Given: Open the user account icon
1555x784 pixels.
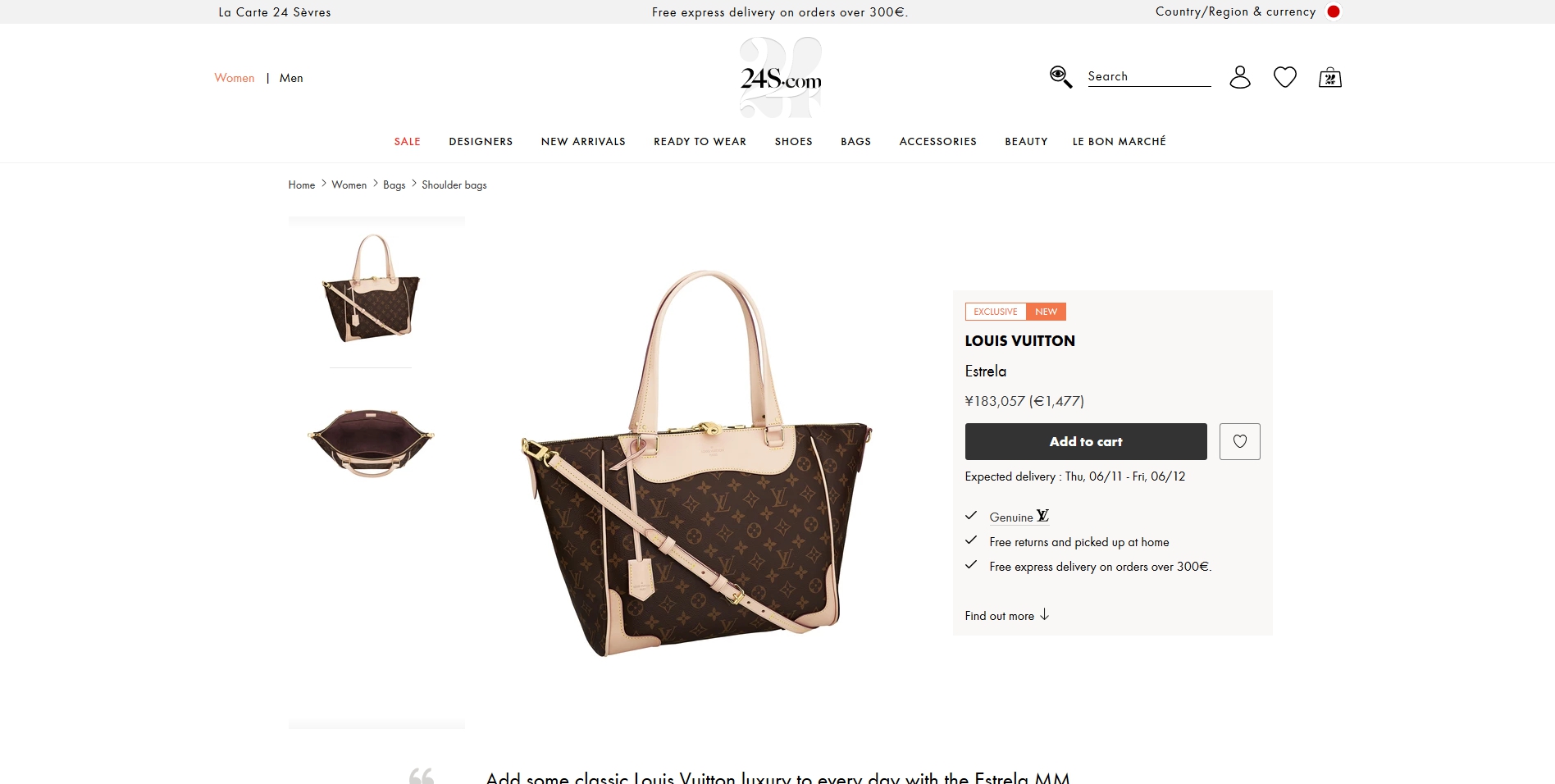Looking at the screenshot, I should (x=1240, y=77).
